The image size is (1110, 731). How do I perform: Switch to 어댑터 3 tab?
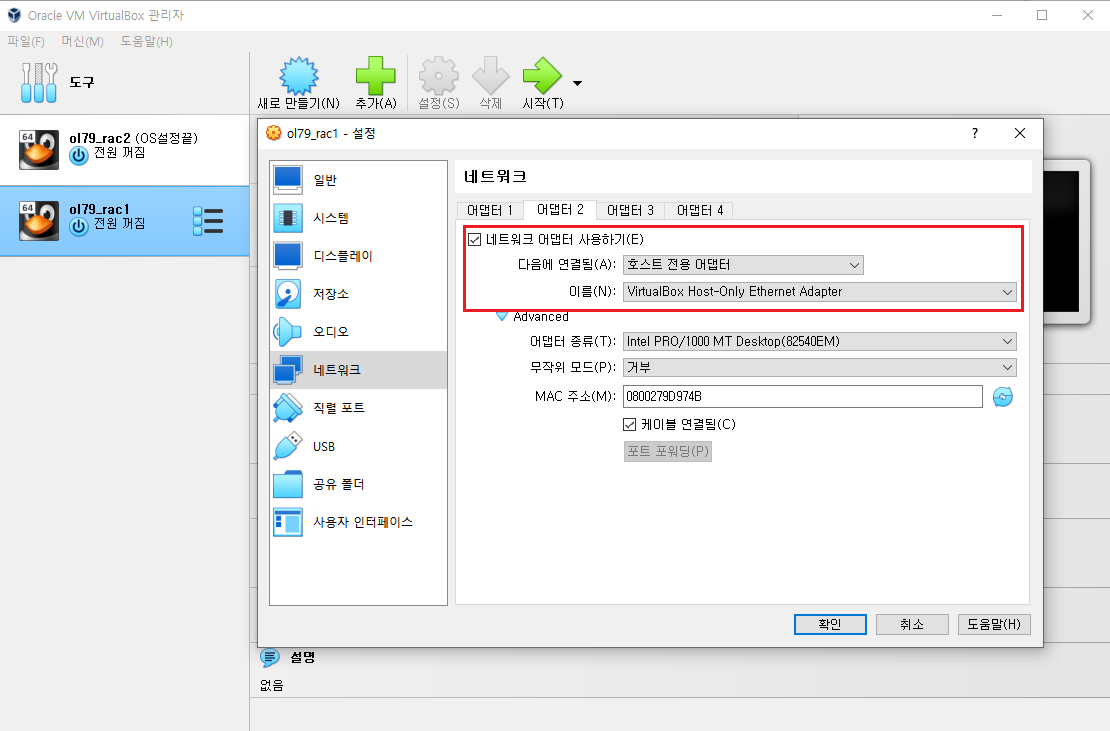tap(631, 210)
